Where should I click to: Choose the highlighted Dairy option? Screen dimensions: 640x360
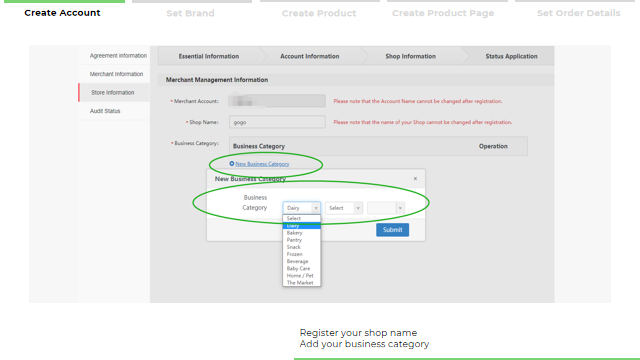click(302, 226)
